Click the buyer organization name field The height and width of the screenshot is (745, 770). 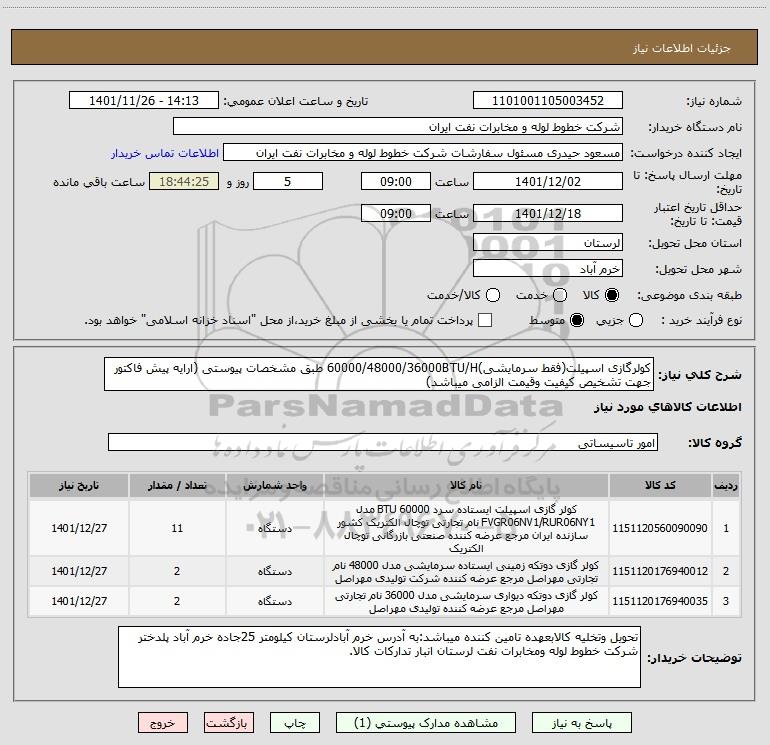pyautogui.click(x=398, y=126)
